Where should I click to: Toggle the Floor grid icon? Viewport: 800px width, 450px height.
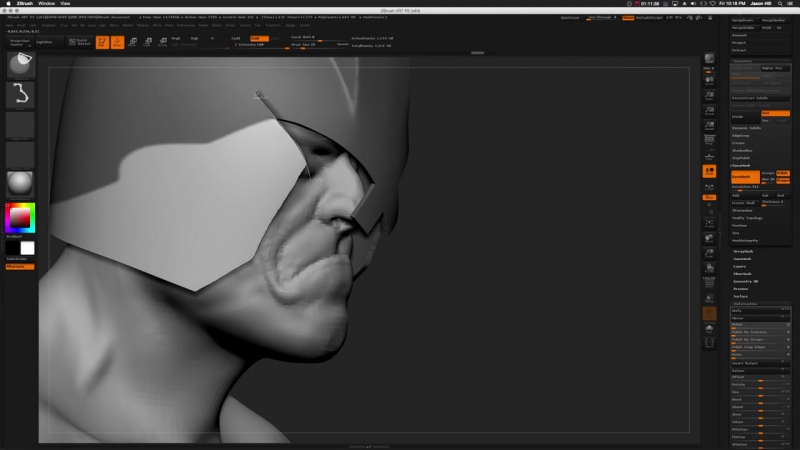click(x=709, y=155)
